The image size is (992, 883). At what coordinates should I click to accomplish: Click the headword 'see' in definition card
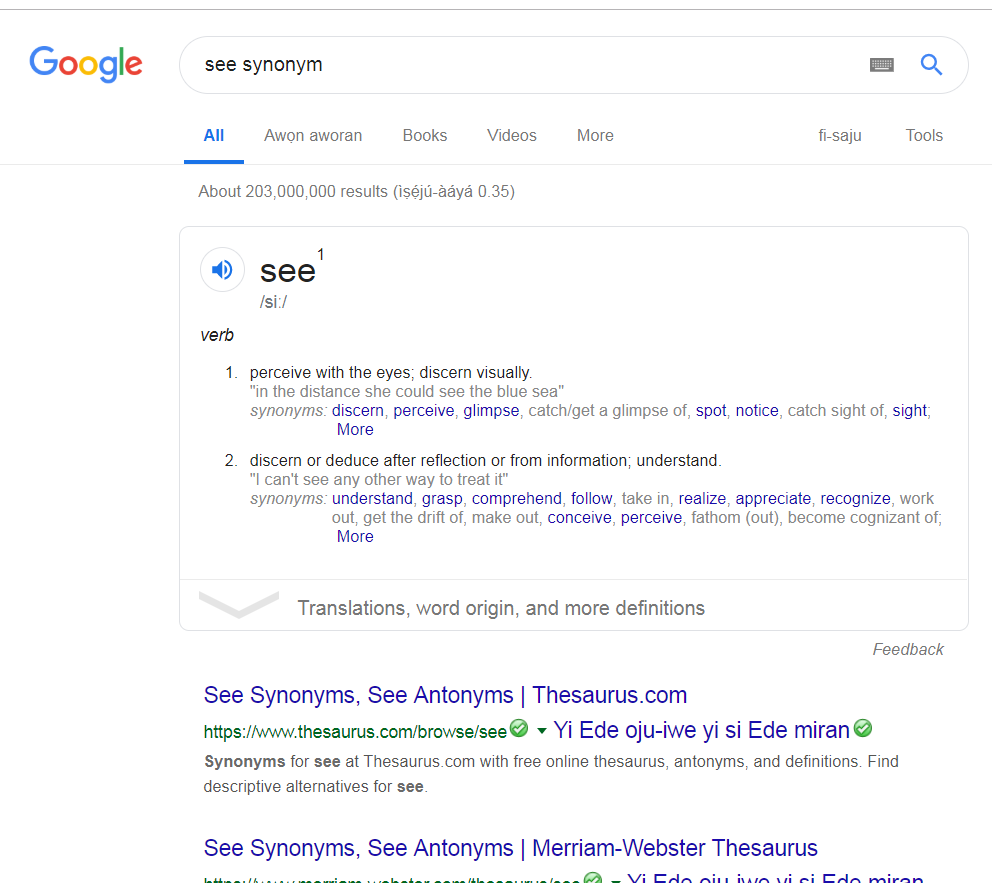288,271
